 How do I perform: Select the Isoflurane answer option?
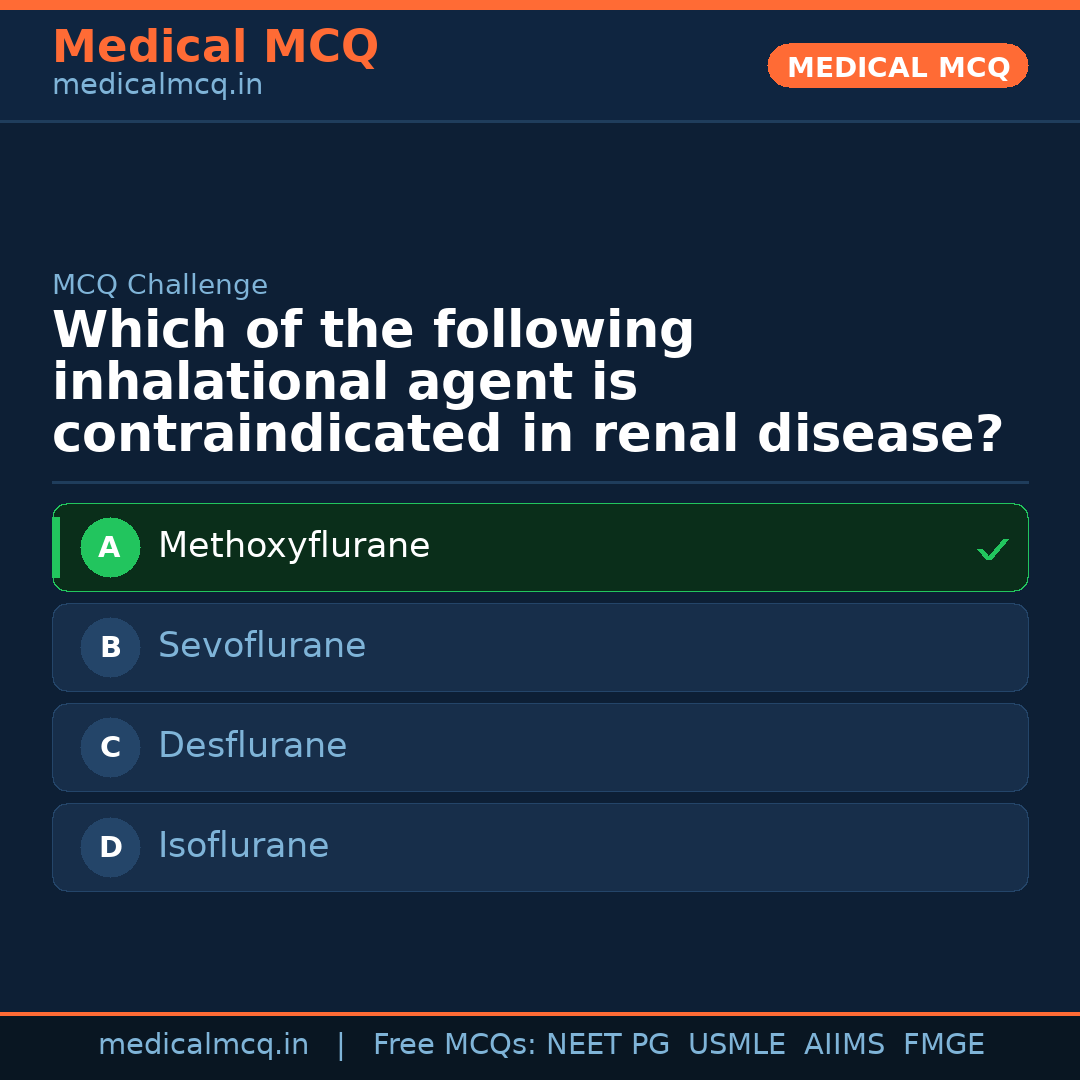click(x=243, y=846)
